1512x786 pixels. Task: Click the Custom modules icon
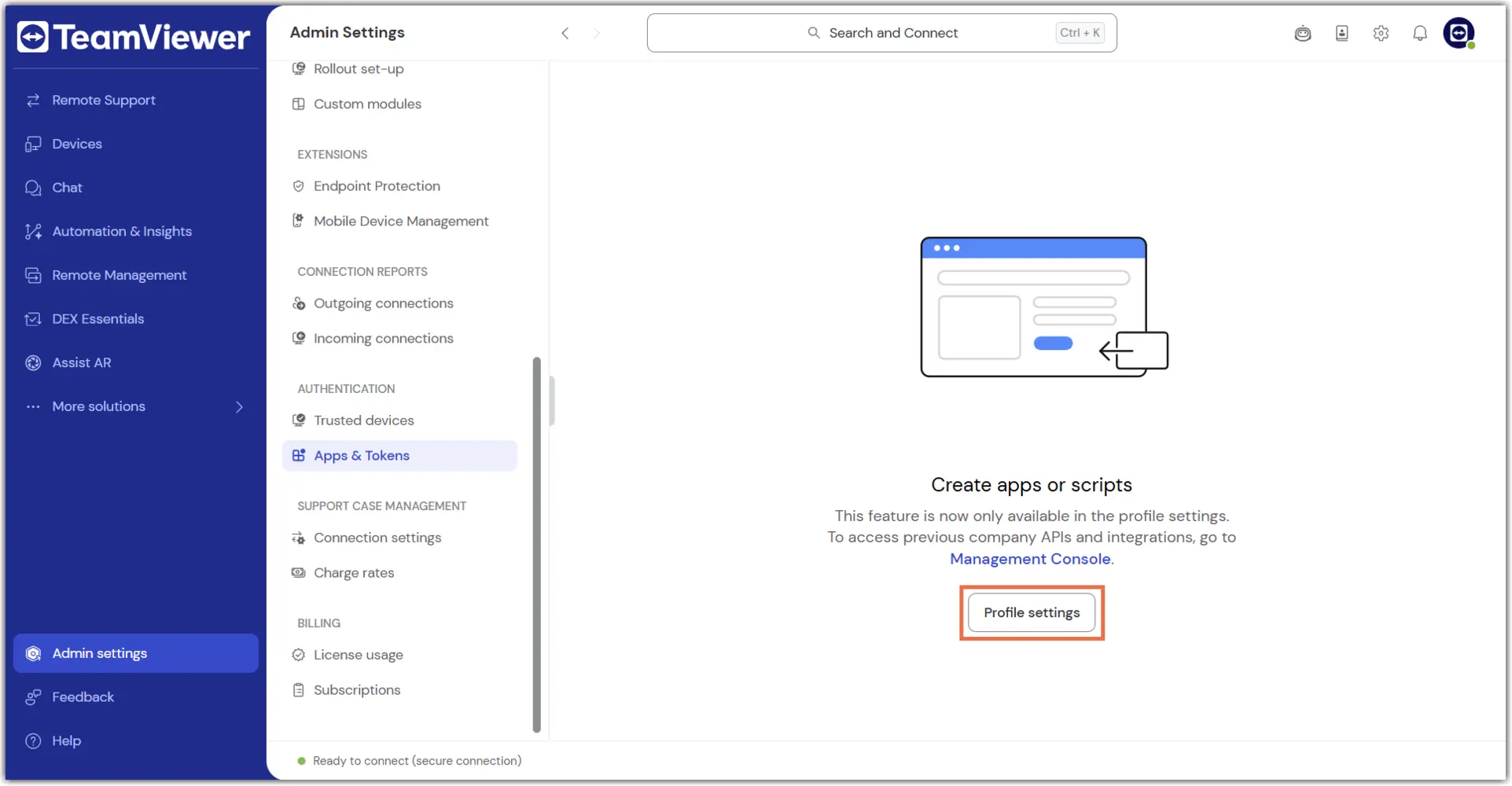[x=299, y=104]
